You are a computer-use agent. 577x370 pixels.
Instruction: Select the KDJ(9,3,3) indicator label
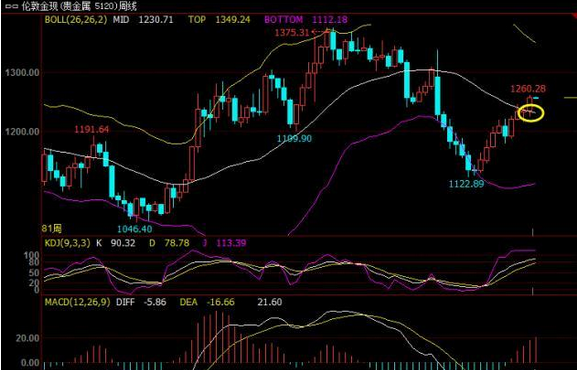(x=67, y=243)
